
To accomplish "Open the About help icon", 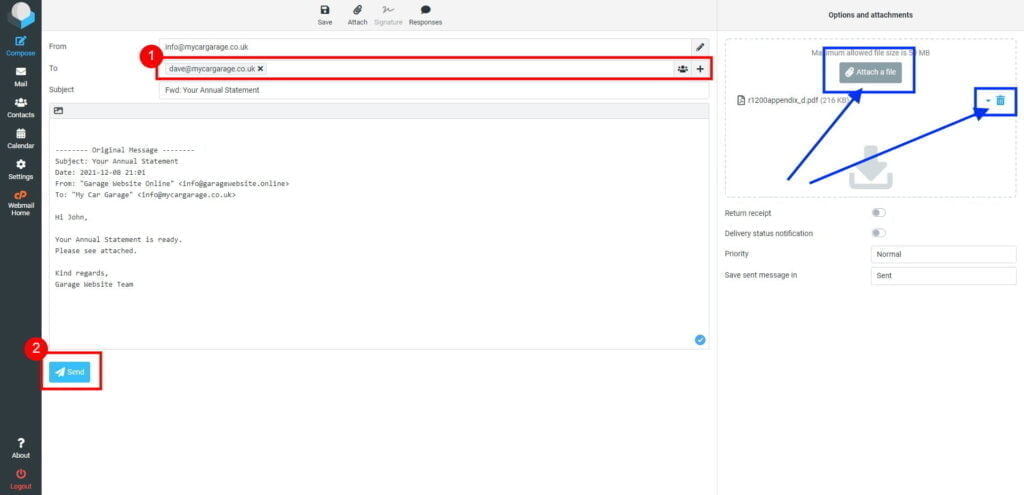I will (x=21, y=448).
